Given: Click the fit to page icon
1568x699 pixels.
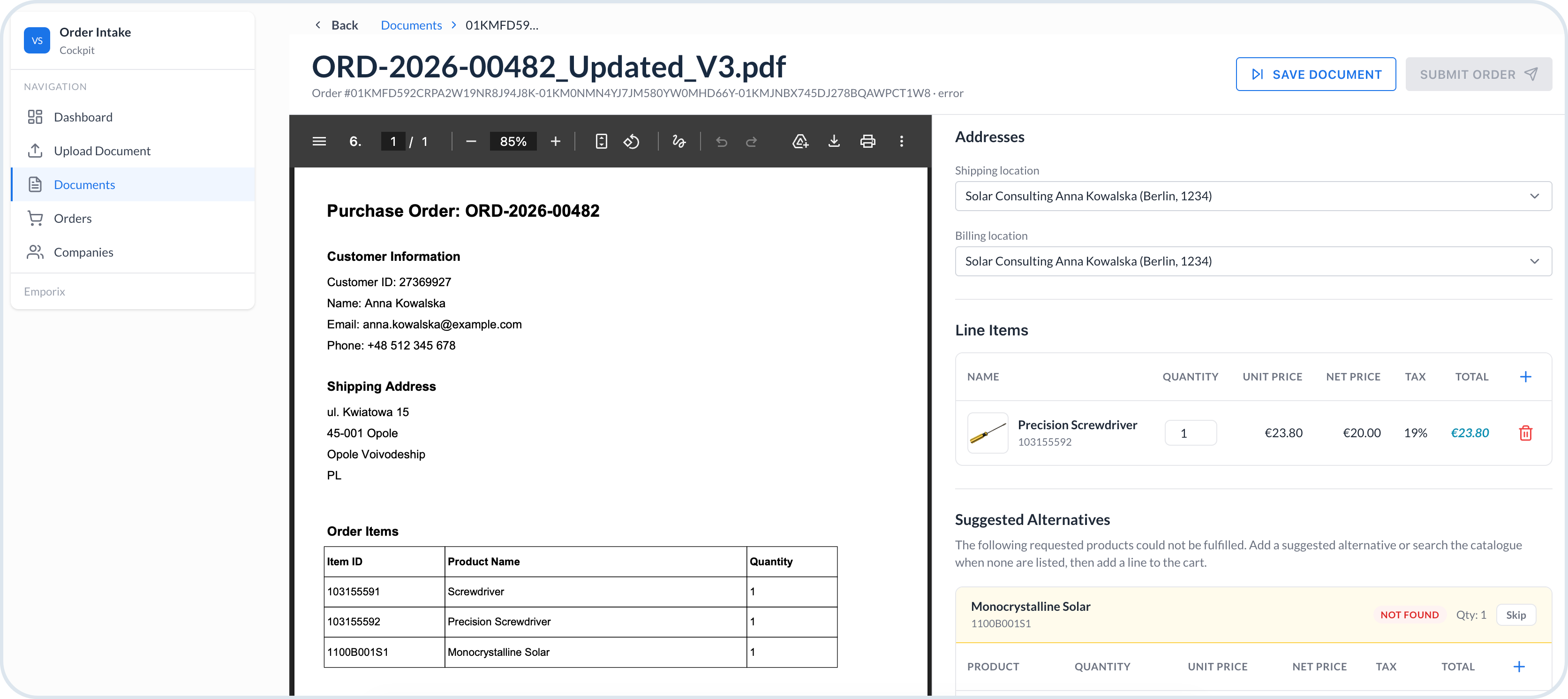Looking at the screenshot, I should pos(601,141).
